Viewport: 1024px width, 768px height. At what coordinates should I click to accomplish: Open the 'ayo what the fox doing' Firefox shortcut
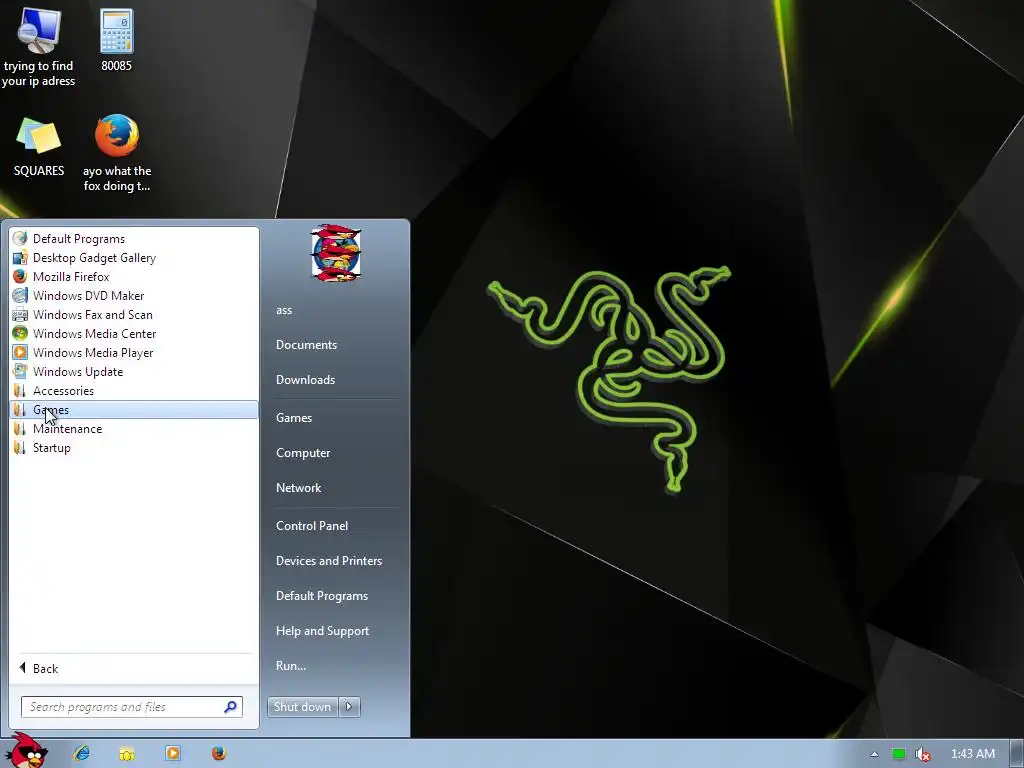tap(117, 154)
